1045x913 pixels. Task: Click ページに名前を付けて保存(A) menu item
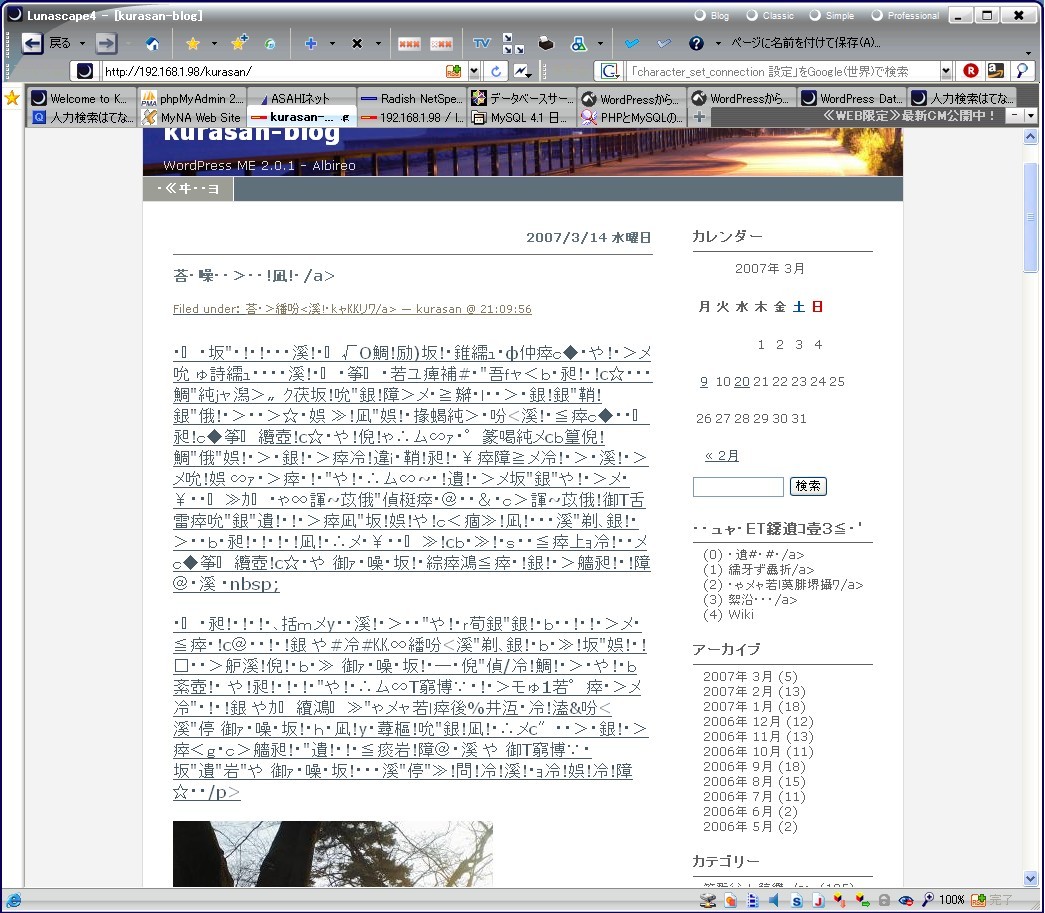[x=805, y=43]
